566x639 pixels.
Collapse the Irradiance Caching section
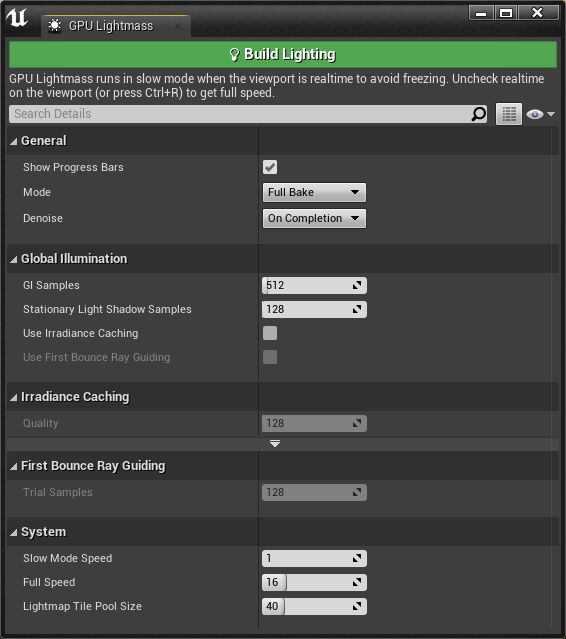coord(14,397)
